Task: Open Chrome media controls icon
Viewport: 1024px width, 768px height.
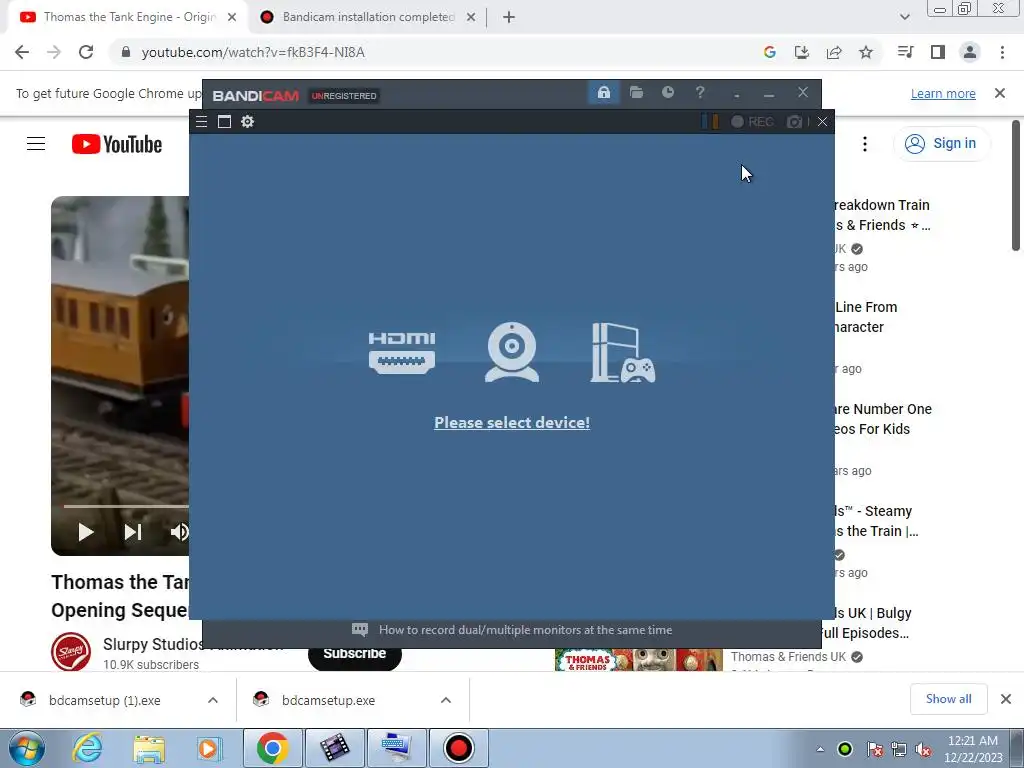Action: tap(905, 52)
